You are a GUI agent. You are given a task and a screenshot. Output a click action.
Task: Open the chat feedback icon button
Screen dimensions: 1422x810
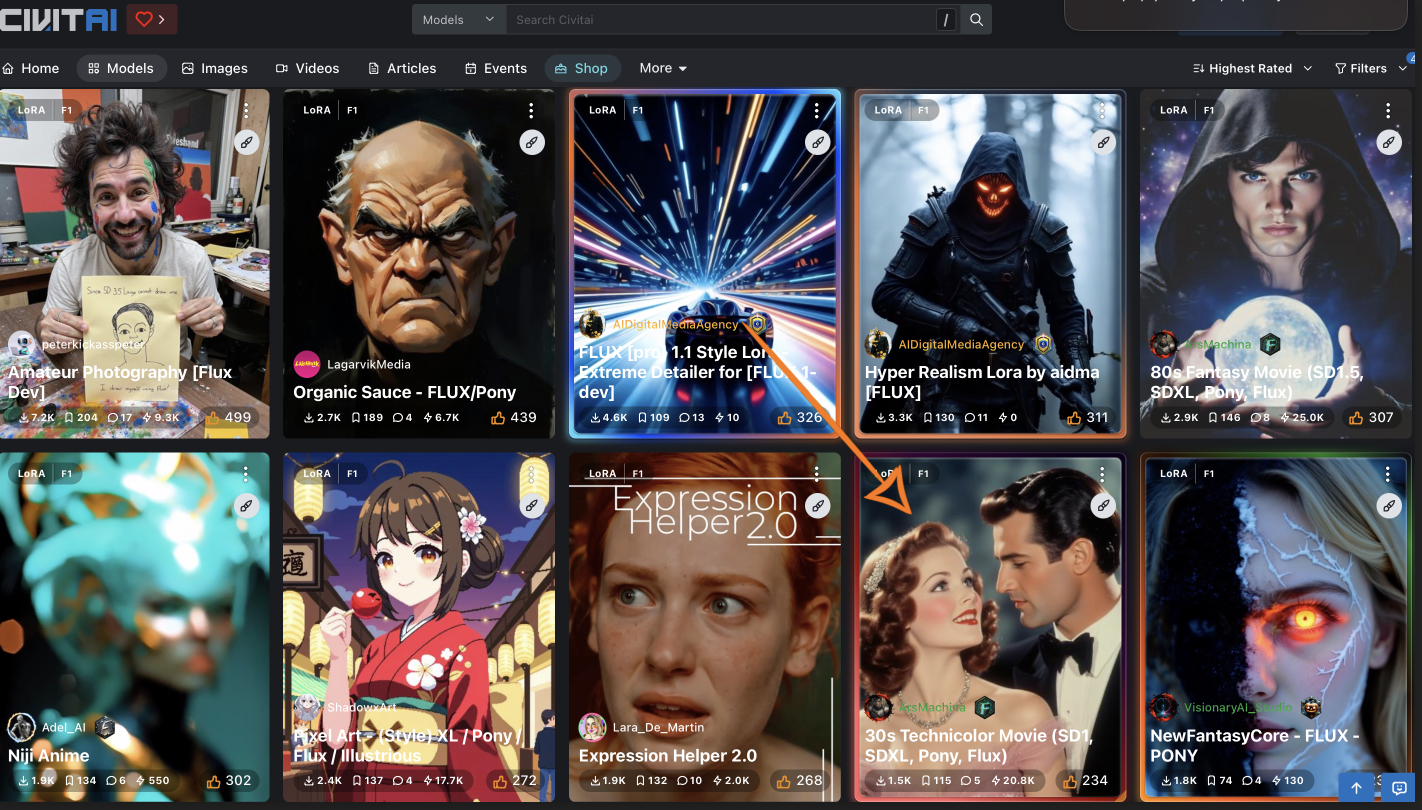1399,788
